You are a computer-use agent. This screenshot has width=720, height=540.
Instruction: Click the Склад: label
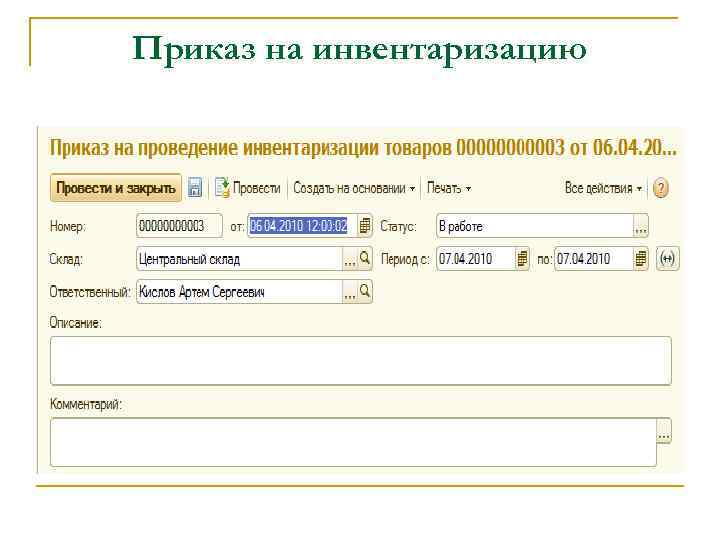pos(66,259)
